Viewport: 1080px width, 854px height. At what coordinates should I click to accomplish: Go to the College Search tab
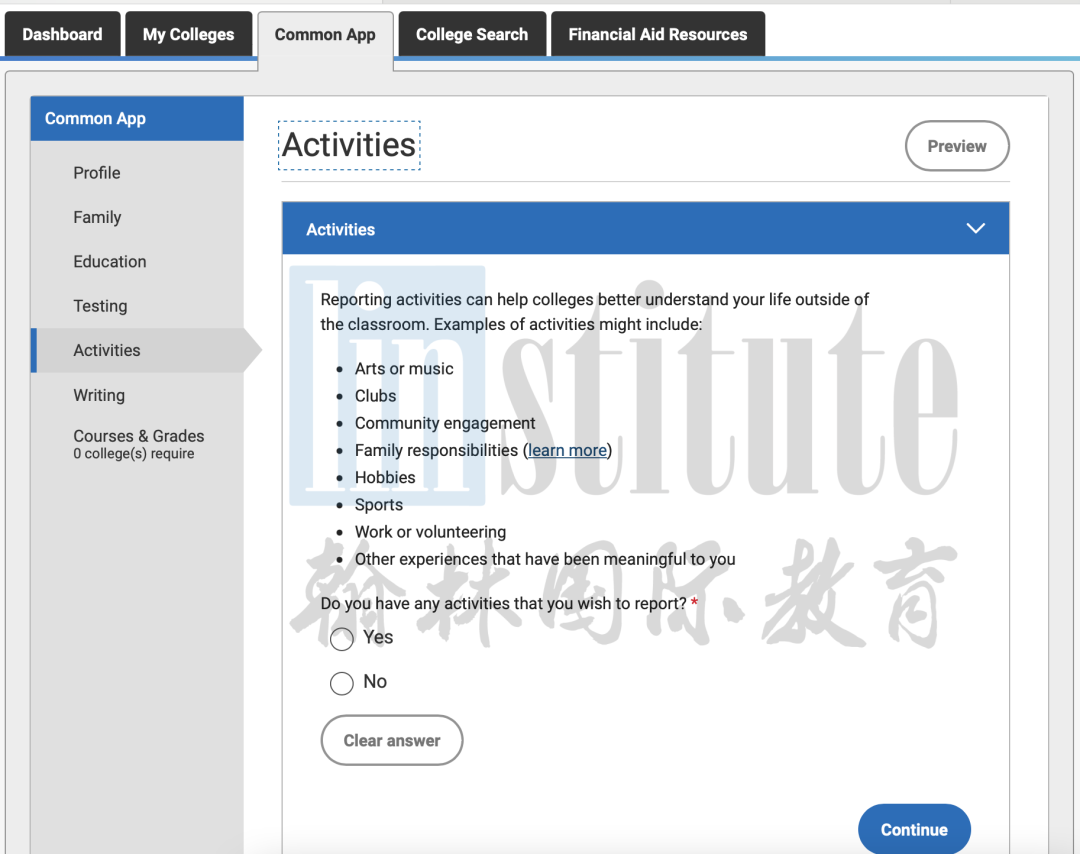(x=472, y=34)
